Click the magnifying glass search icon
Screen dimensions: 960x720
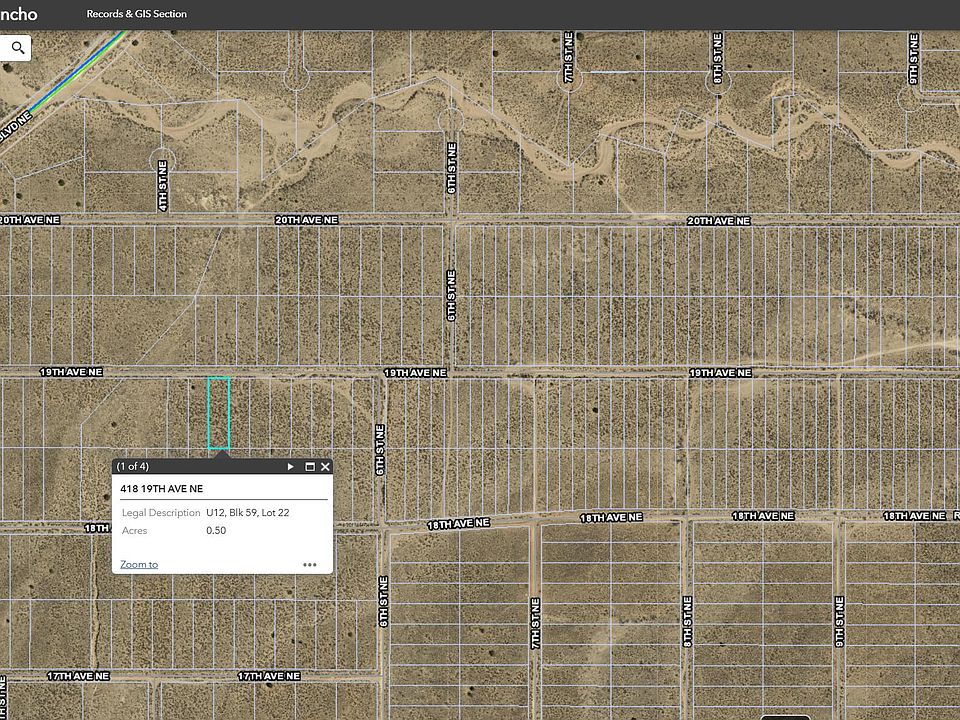(18, 47)
